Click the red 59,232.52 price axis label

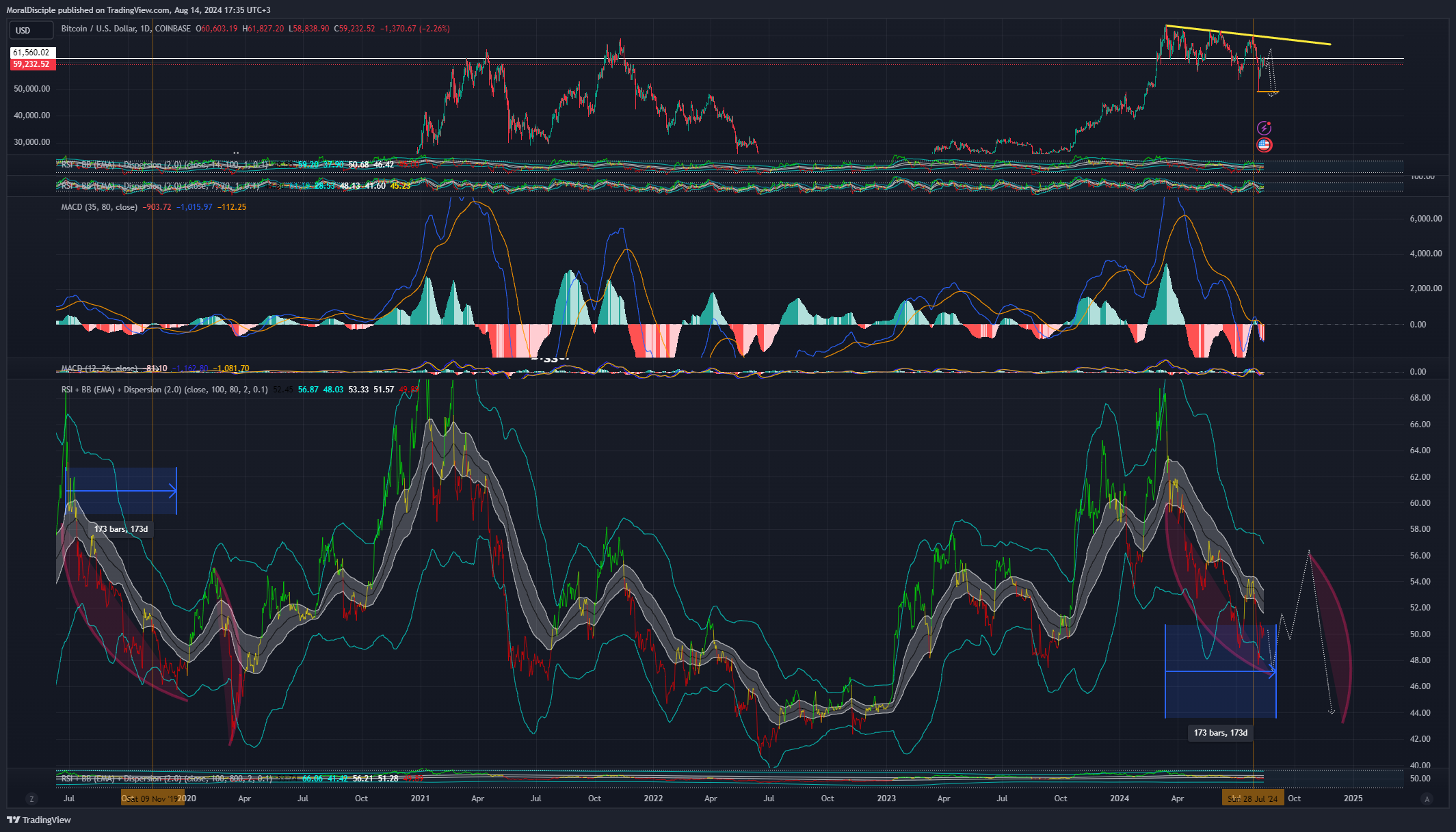[31, 64]
